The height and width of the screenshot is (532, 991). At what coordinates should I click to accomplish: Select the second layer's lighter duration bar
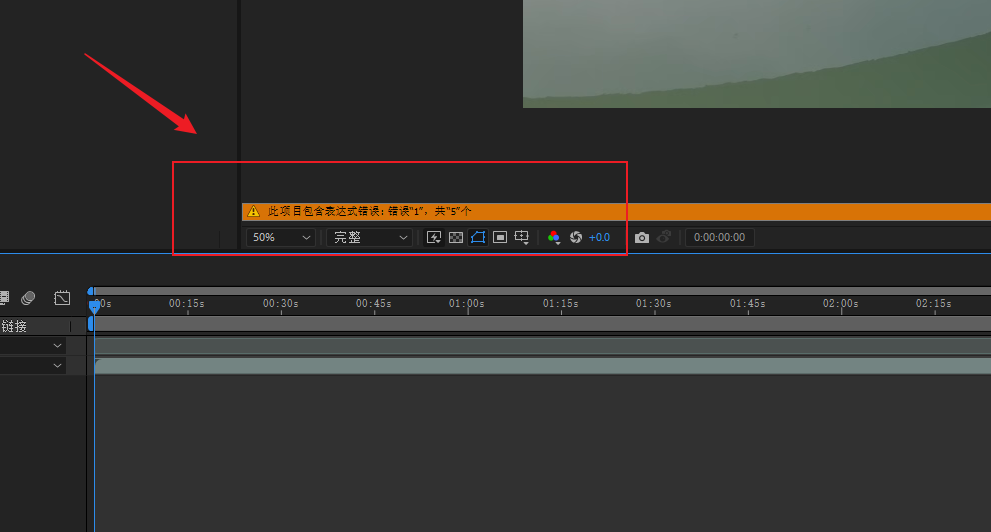point(542,366)
